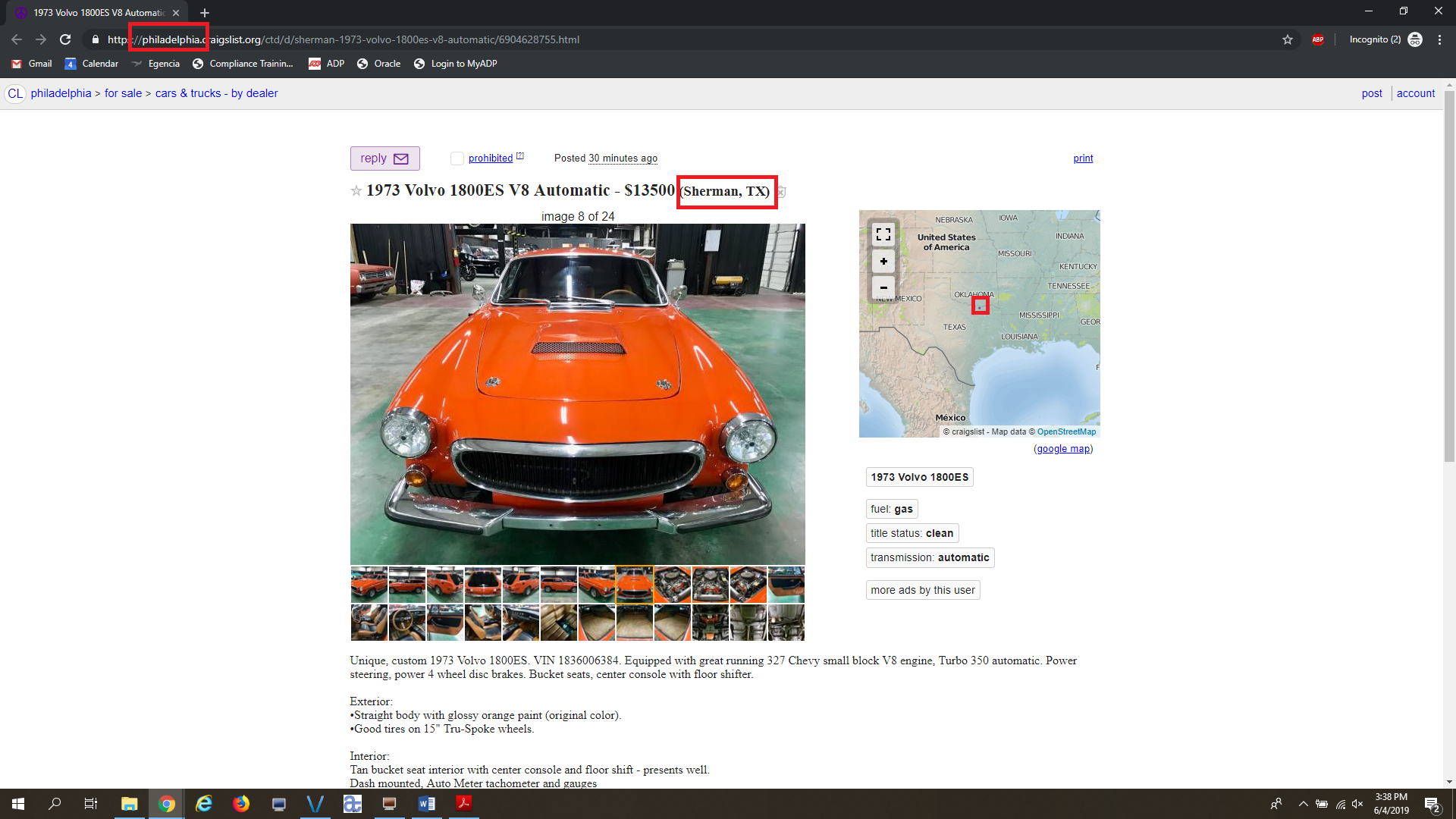Click the volume muted tray icon
This screenshot has width=1456, height=819.
coord(1357,804)
